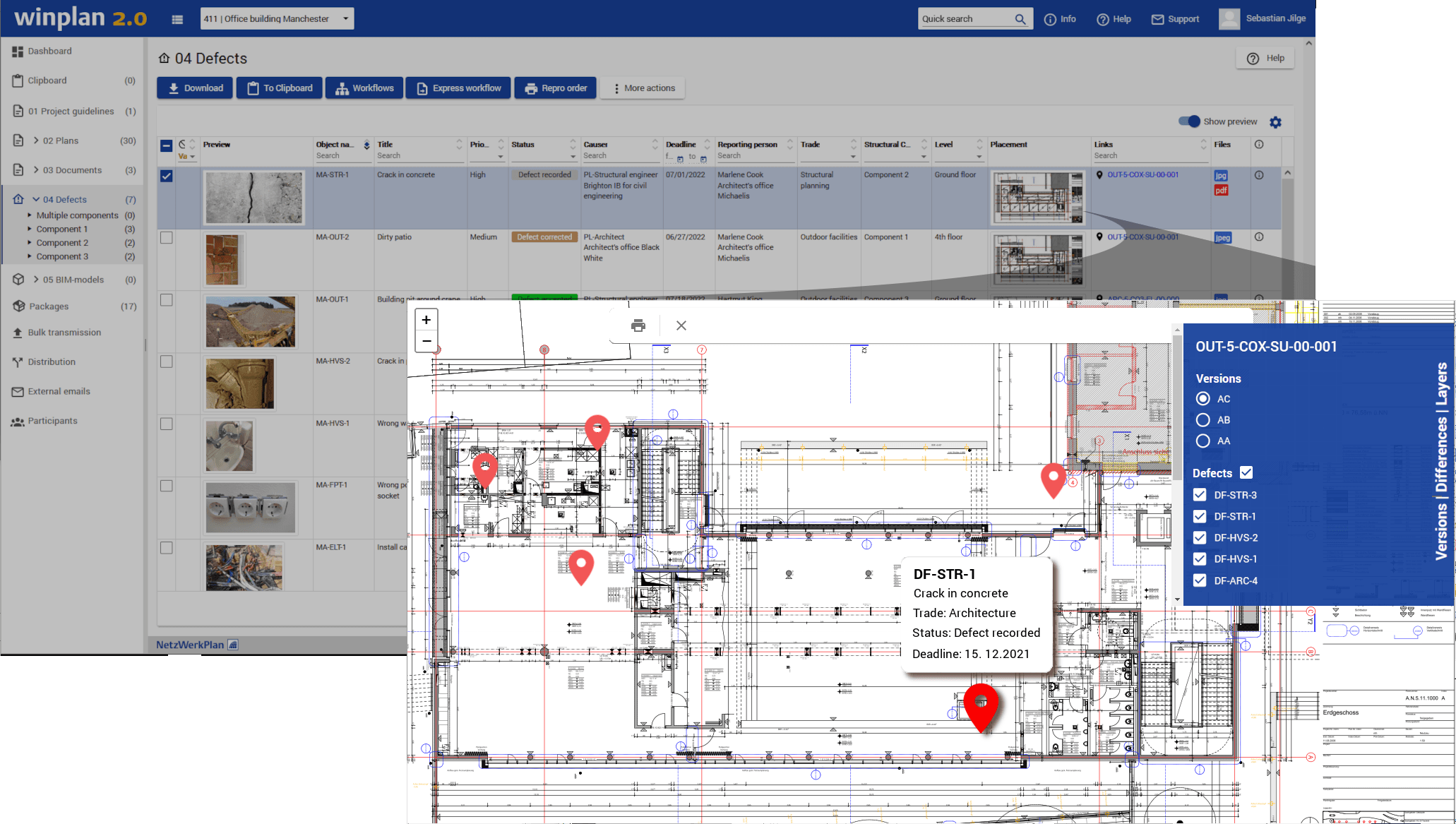Select version AC radio button

(x=1203, y=399)
